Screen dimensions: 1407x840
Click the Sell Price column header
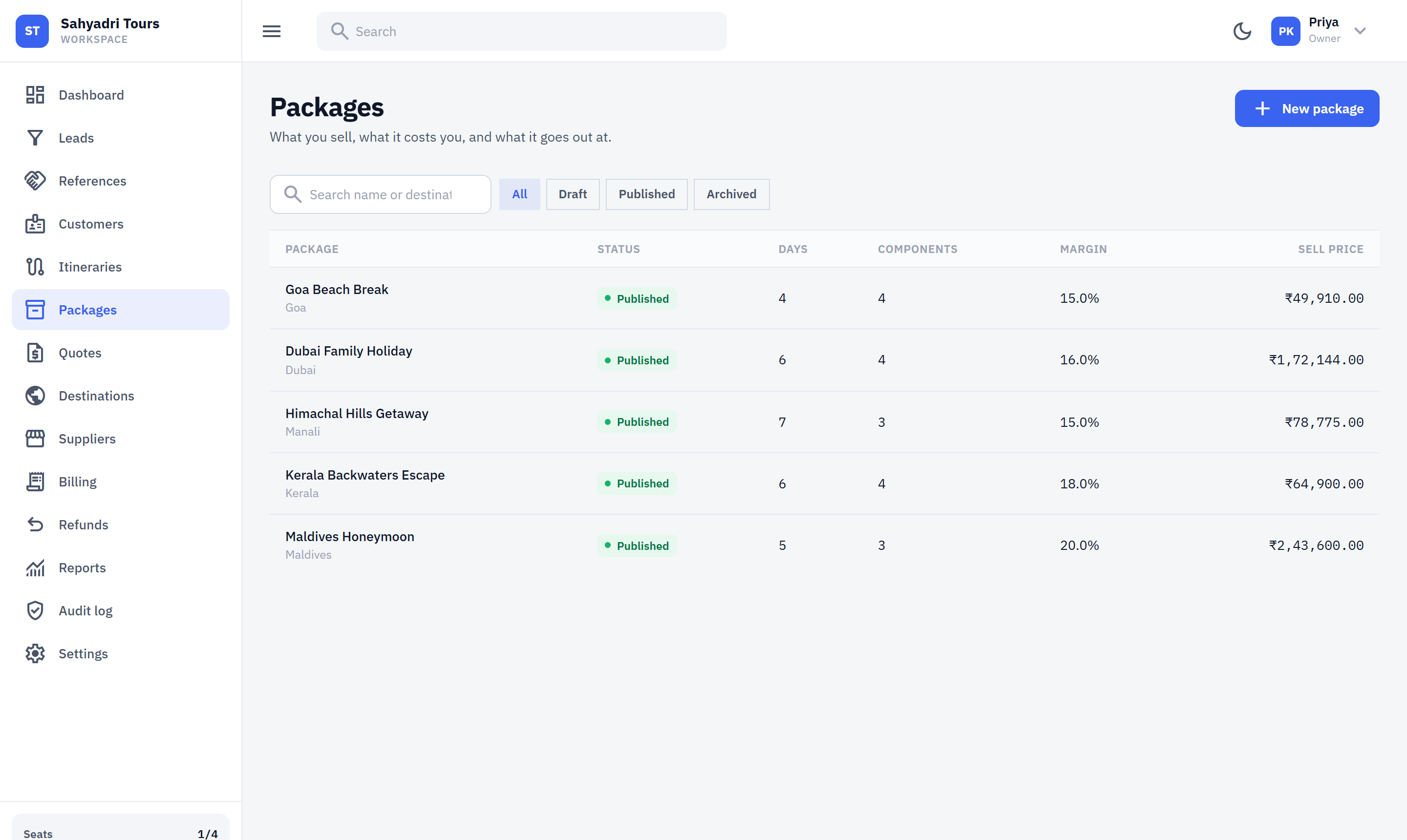coord(1331,249)
